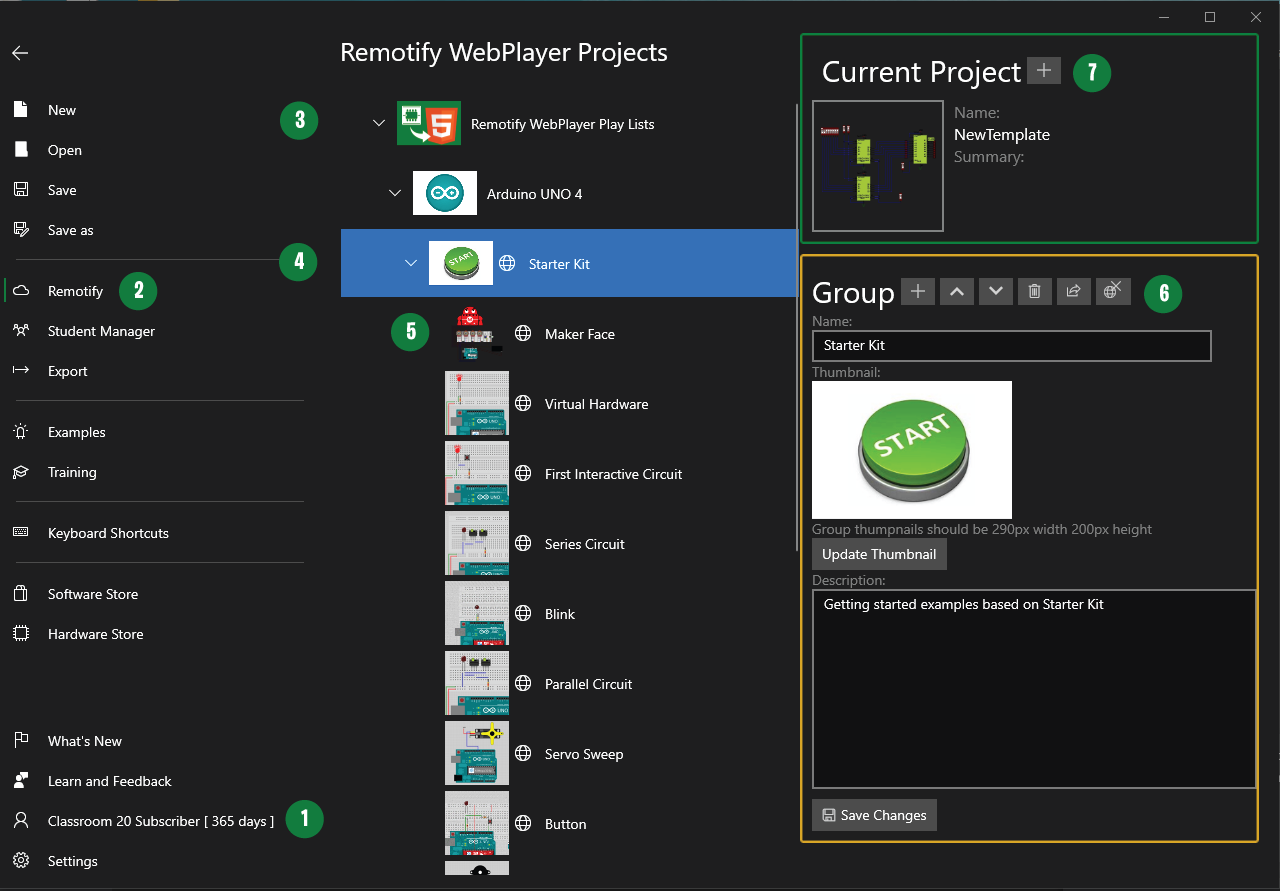Click the Servo Sweep circuit thumbnail
The height and width of the screenshot is (892, 1280).
(477, 754)
